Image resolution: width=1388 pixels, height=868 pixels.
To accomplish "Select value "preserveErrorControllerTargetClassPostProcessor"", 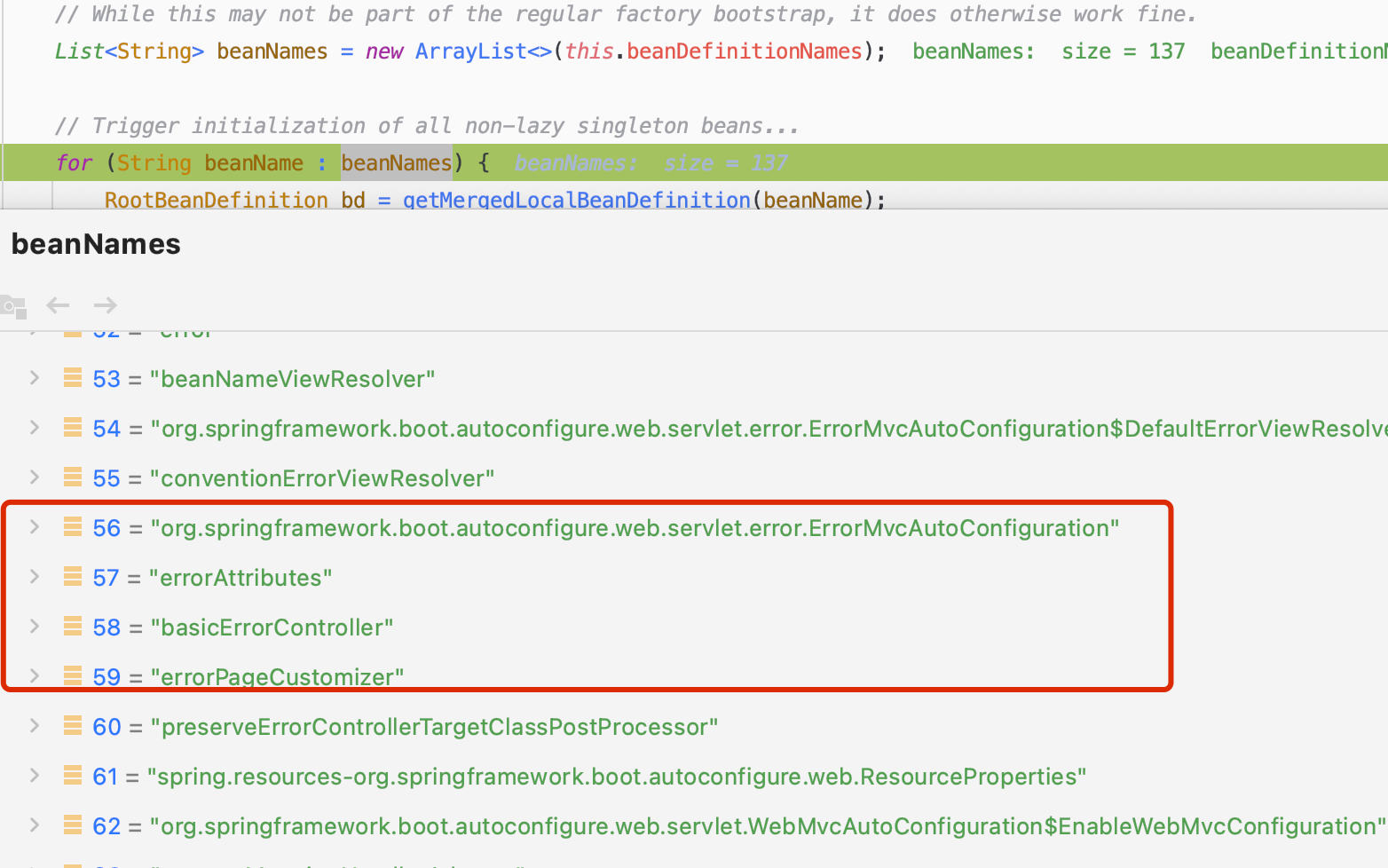I will point(434,727).
